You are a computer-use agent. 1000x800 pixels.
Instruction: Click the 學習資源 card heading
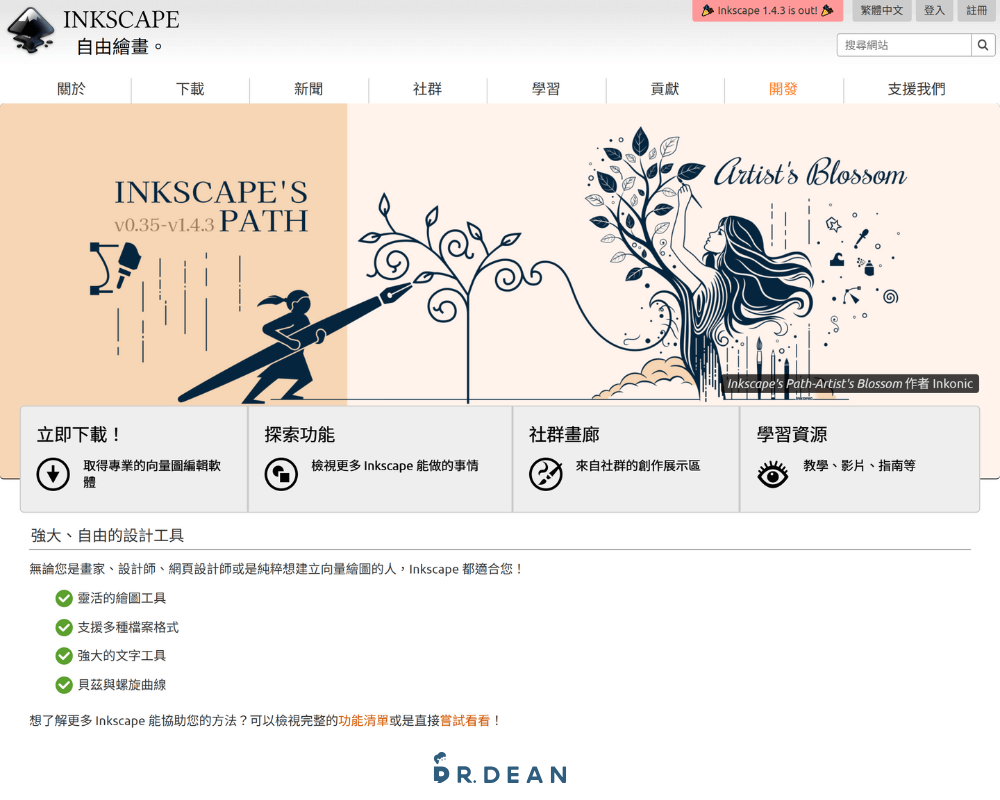pyautogui.click(x=792, y=434)
